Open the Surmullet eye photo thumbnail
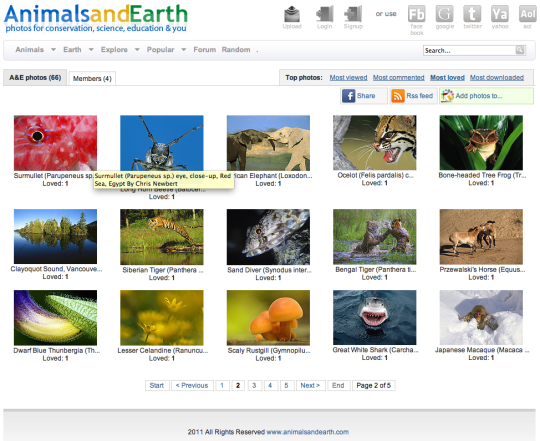540x441 pixels. tap(55, 143)
